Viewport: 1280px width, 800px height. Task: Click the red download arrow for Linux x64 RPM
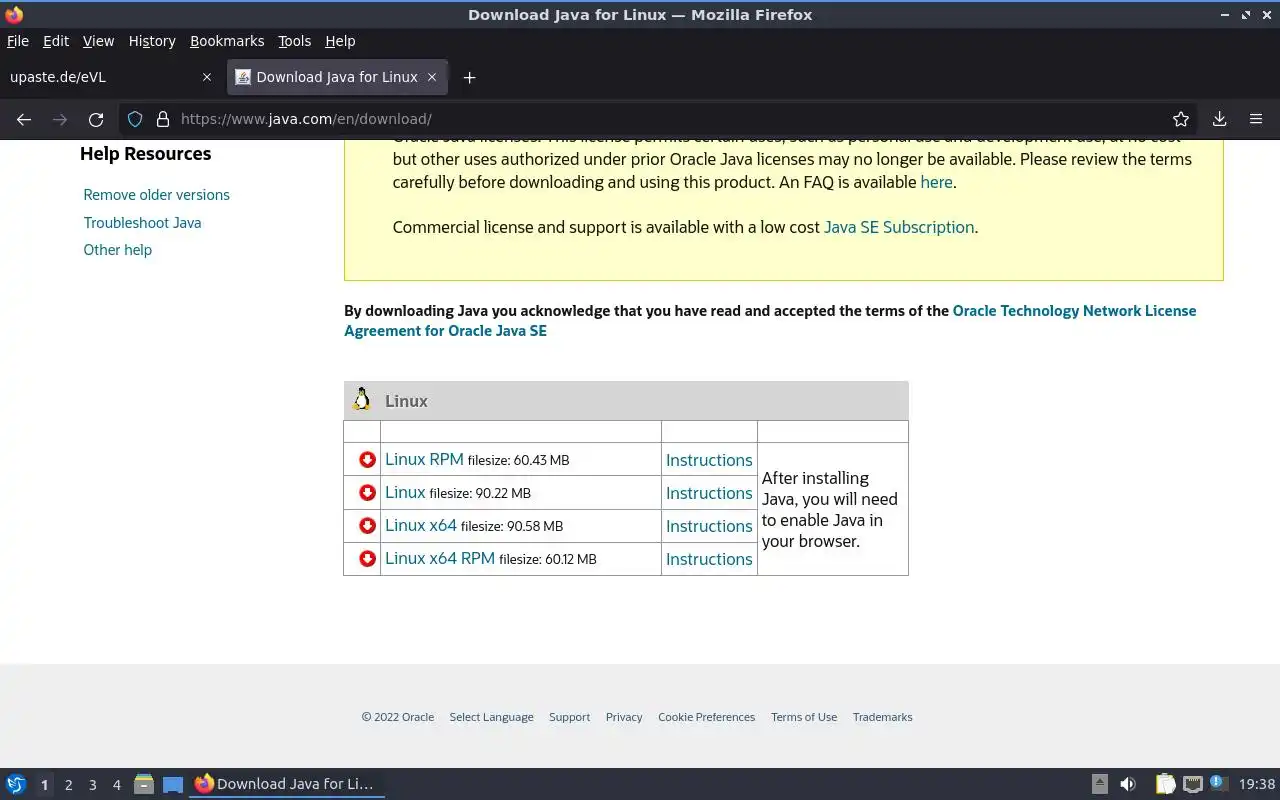point(367,559)
